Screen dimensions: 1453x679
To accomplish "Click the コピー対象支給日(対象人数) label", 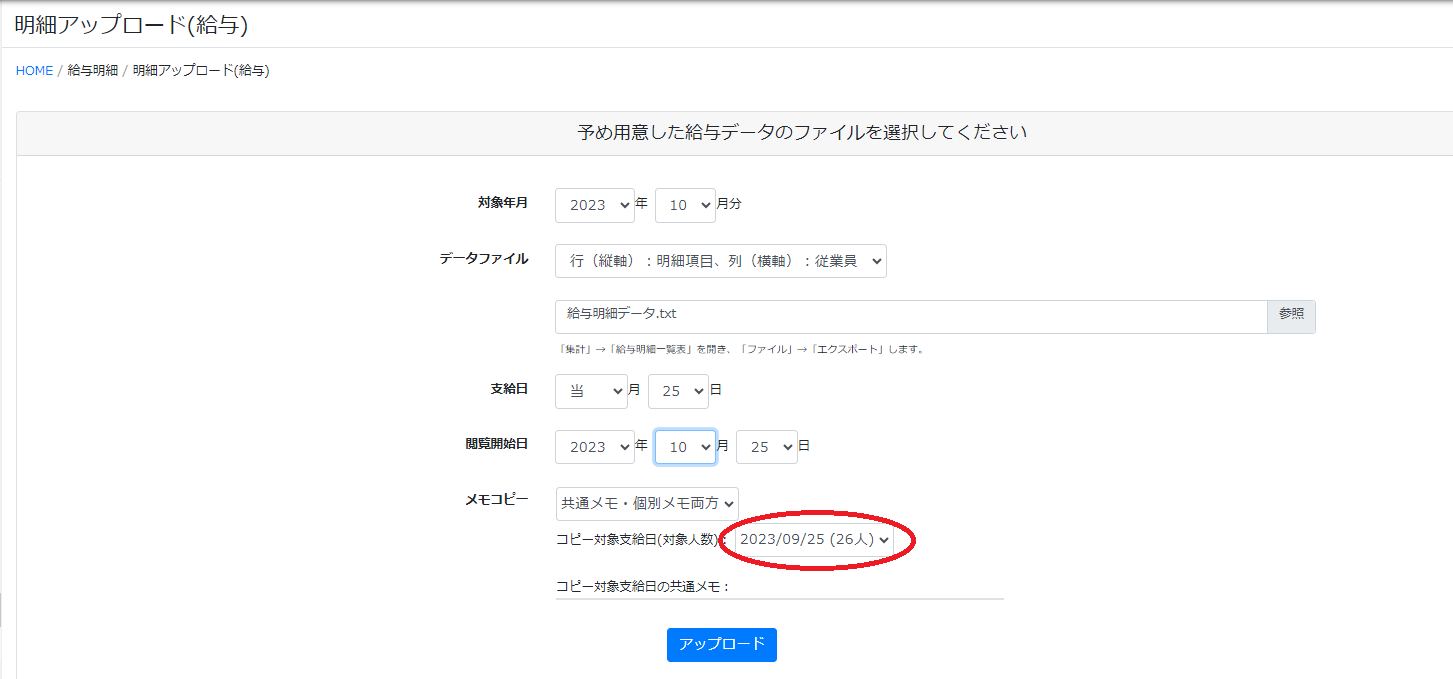I will (641, 540).
